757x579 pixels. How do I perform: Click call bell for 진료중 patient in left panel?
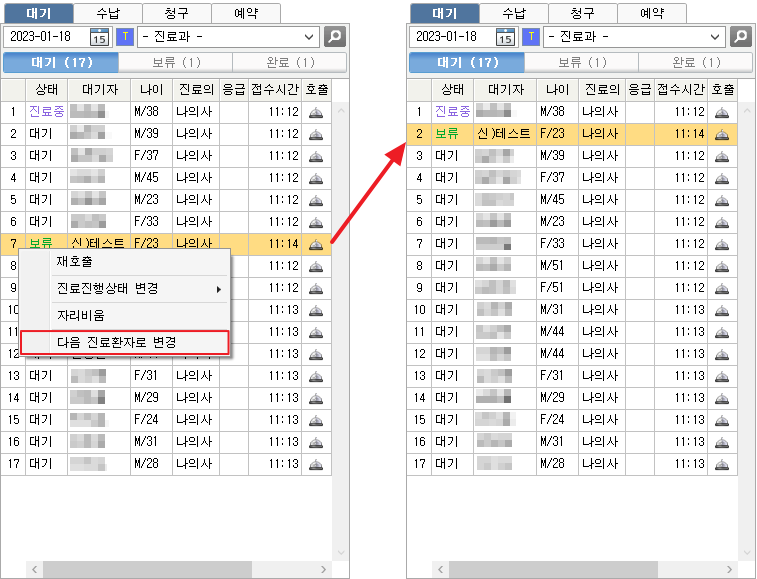click(x=316, y=112)
